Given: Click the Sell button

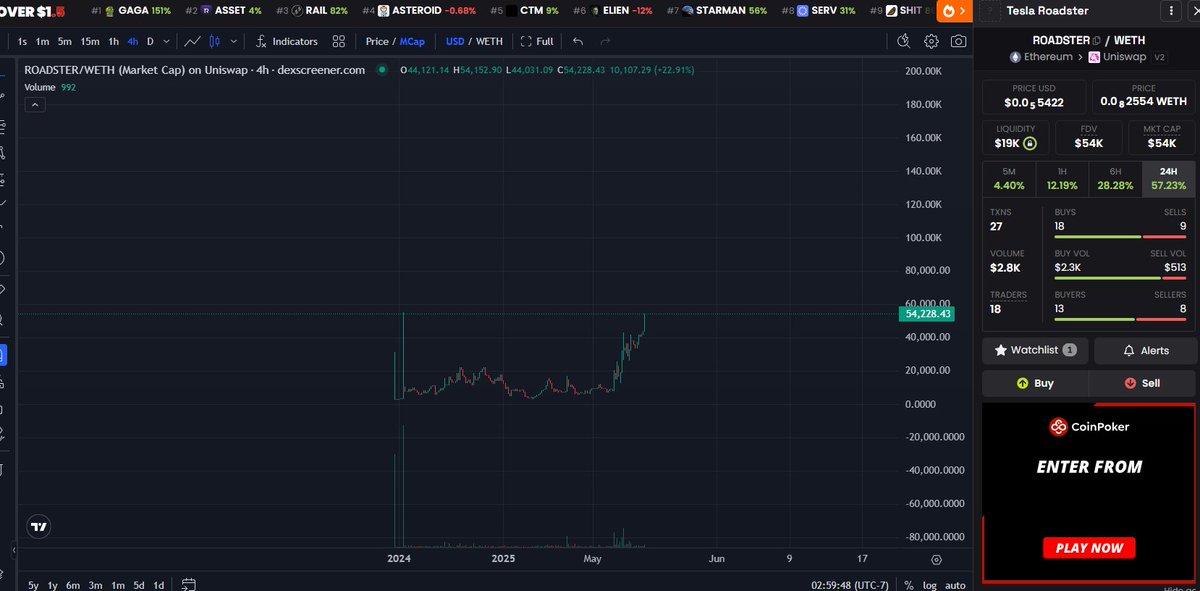Looking at the screenshot, I should 1142,383.
